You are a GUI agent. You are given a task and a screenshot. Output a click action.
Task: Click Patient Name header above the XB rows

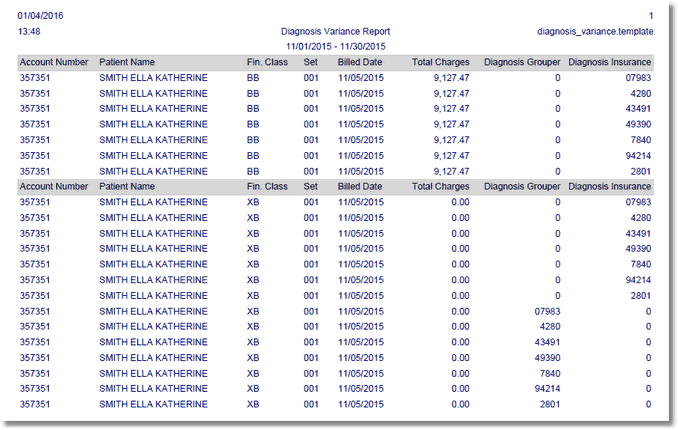point(127,186)
